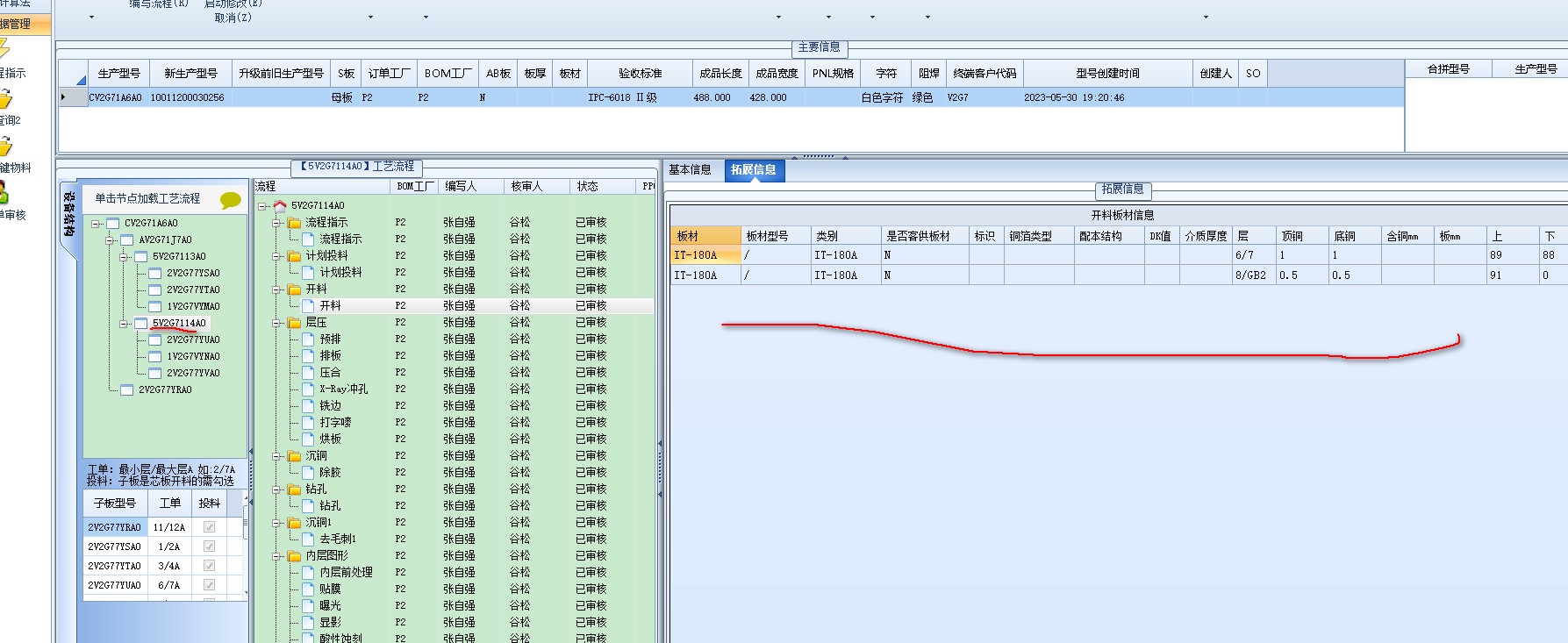
Task: Click the 板材型号 column header
Action: (776, 236)
